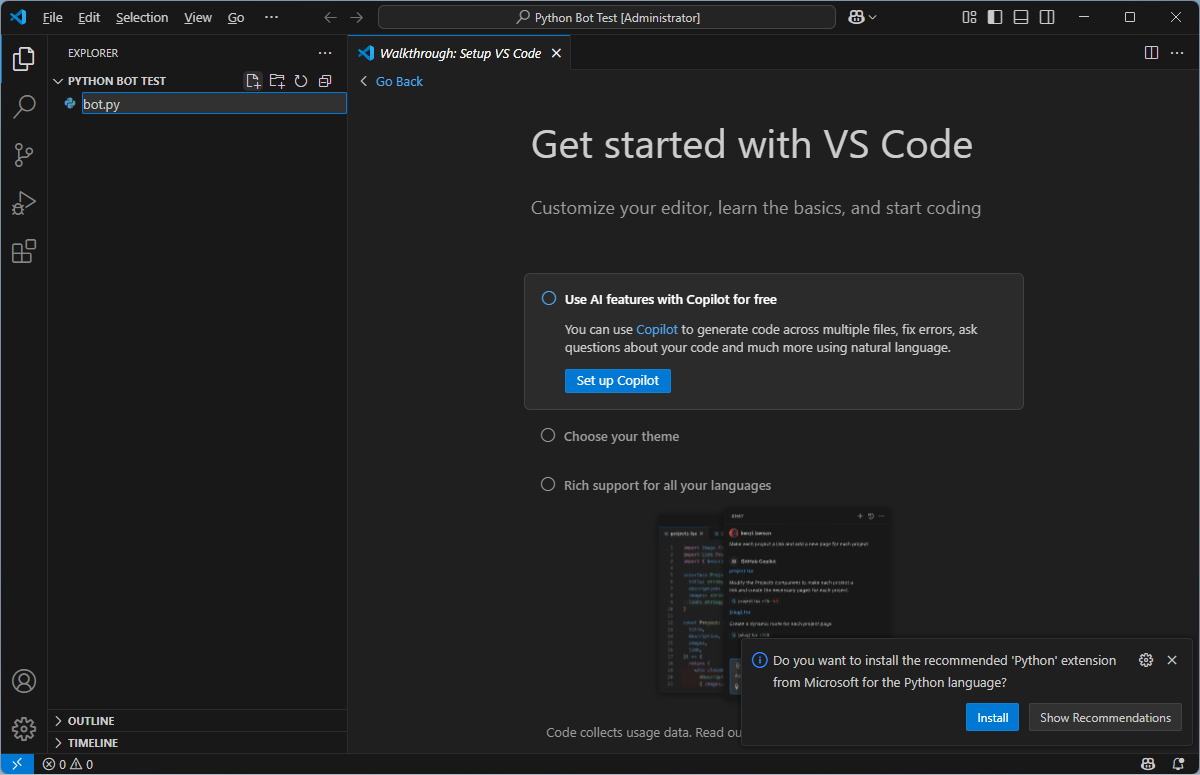Viewport: 1200px width, 775px height.
Task: Click the 'Get started with VS Code' heading
Action: (752, 145)
